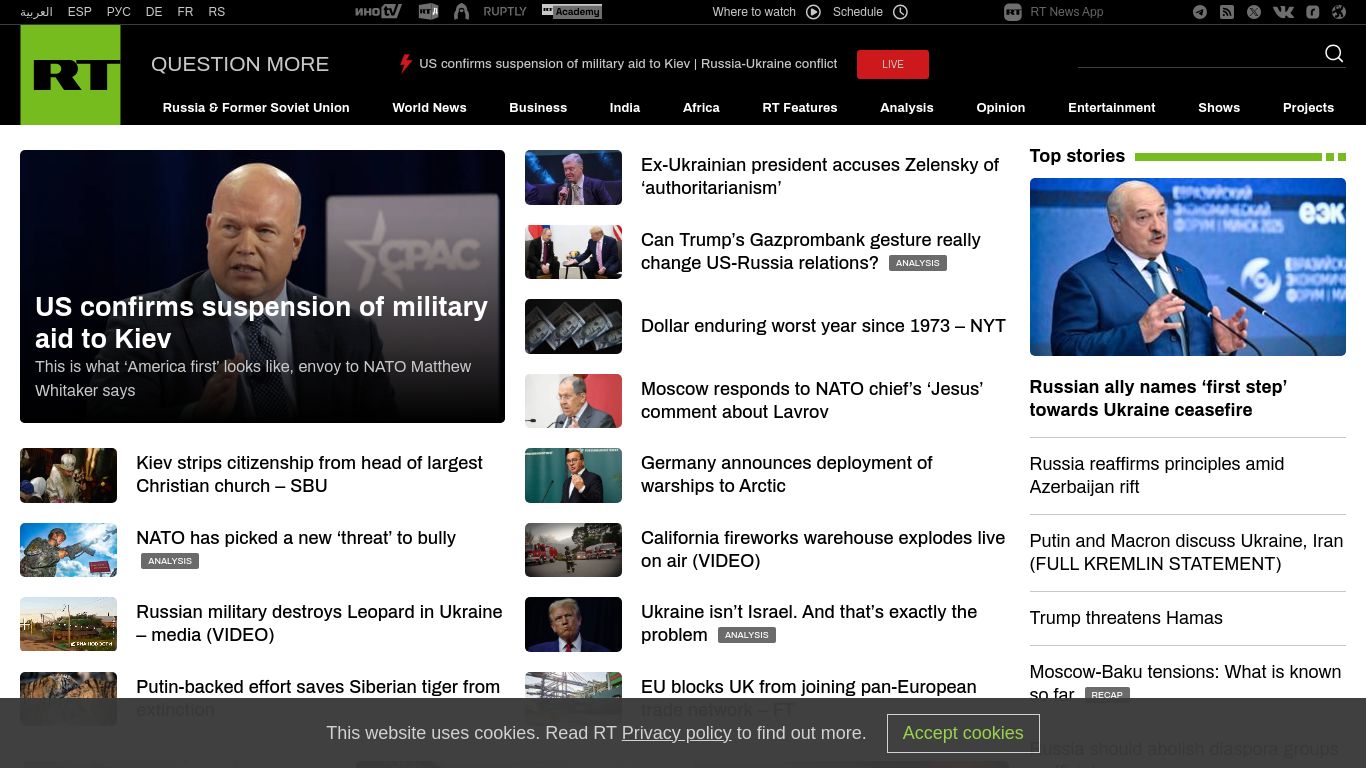Screen dimensions: 1366x768
Task: Click the last social icon in the top bar
Action: (1339, 12)
